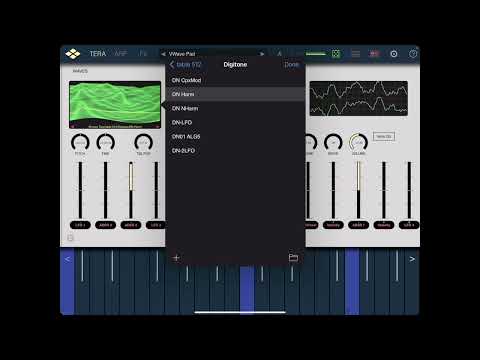This screenshot has width=480, height=360.
Task: Click the Digitone popup title
Action: (x=235, y=65)
